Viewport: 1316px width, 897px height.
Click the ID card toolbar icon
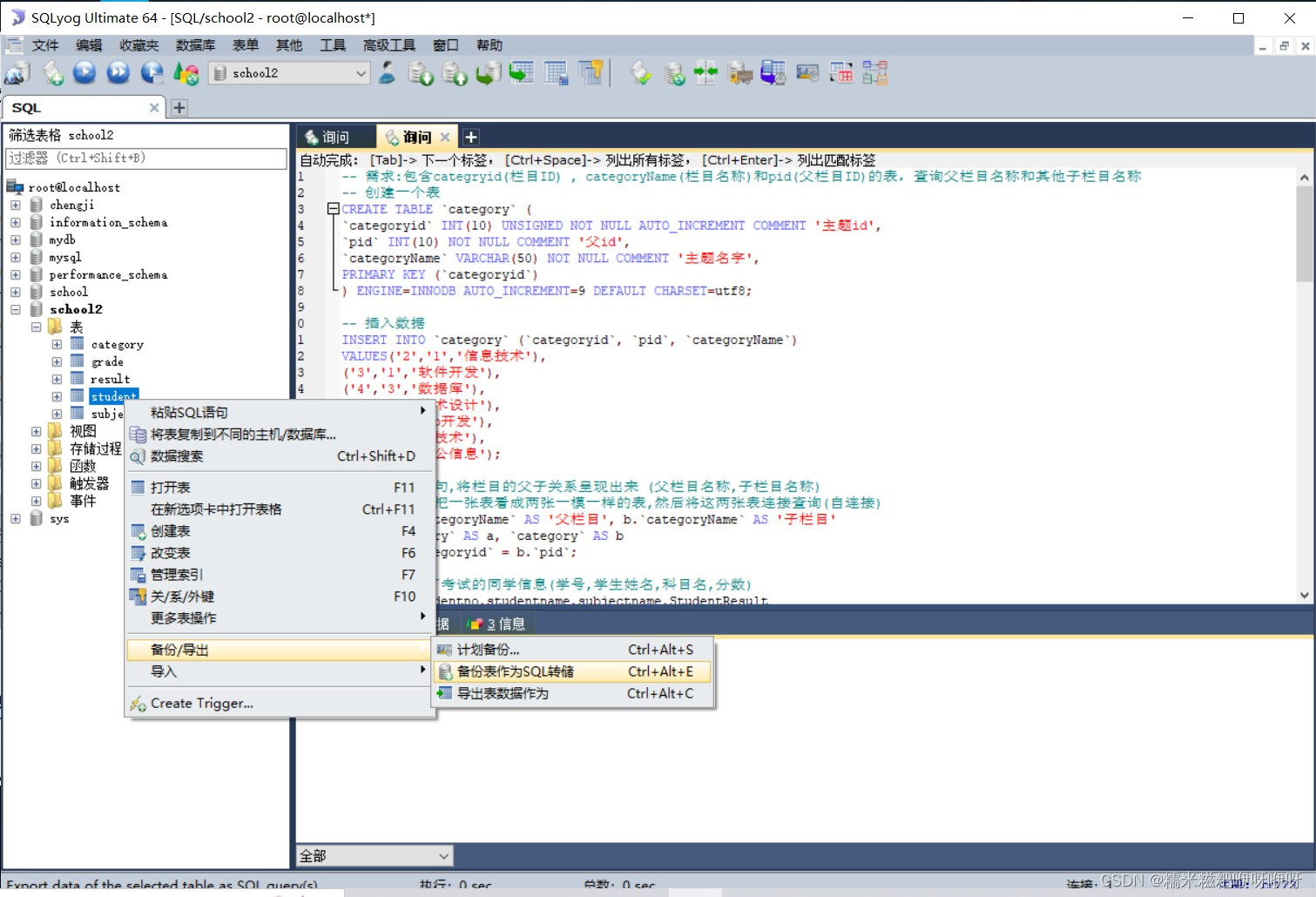pyautogui.click(x=807, y=73)
